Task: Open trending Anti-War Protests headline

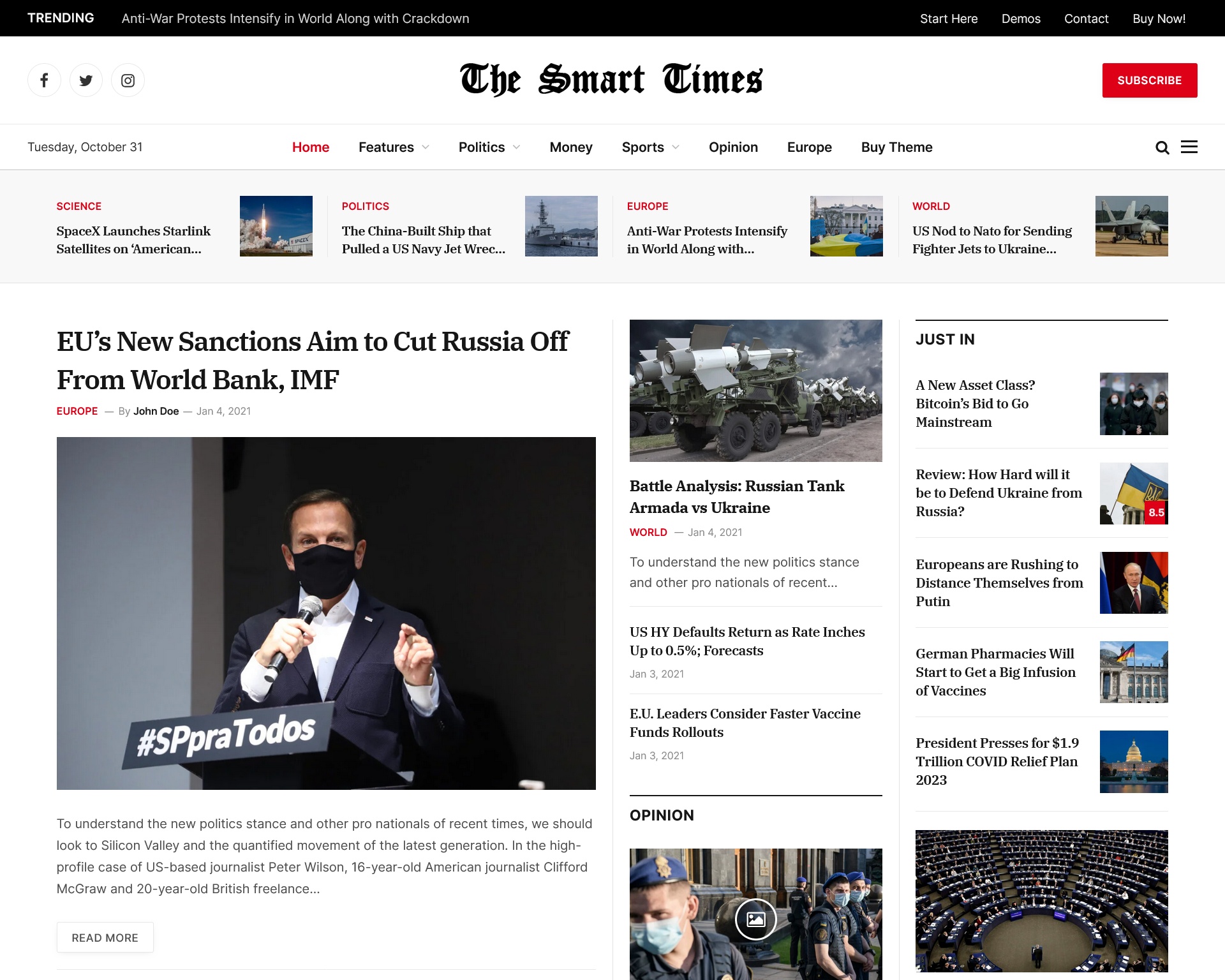Action: pos(295,19)
